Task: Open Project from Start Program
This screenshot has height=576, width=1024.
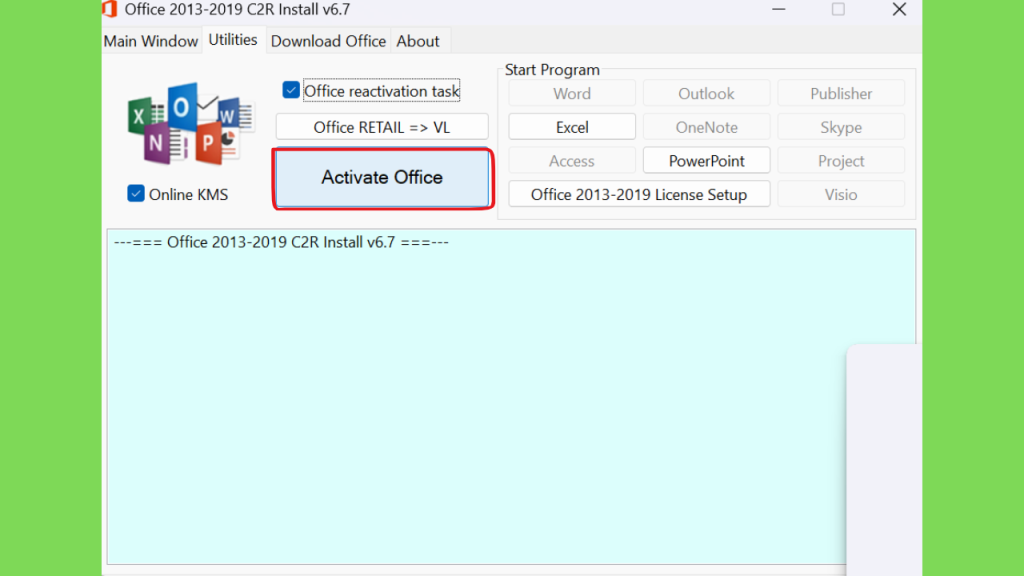Action: click(841, 161)
